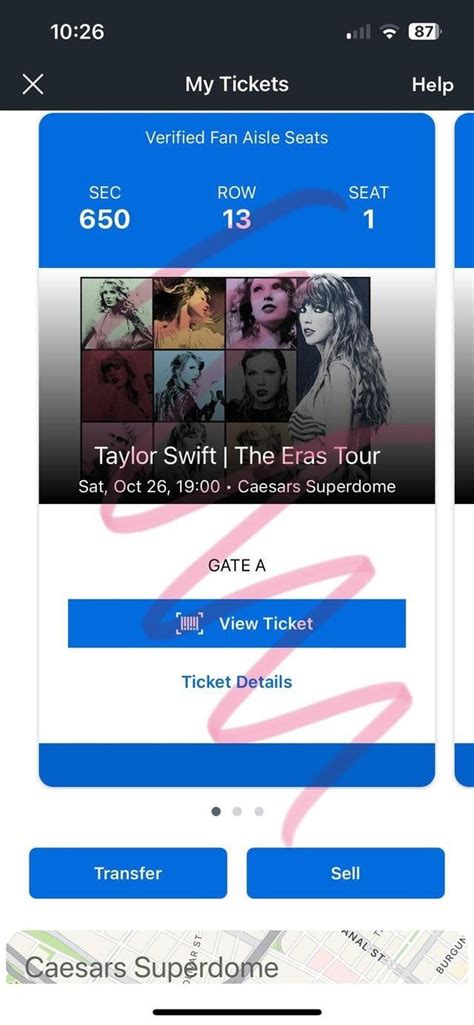Image resolution: width=474 pixels, height=1025 pixels.
Task: Tap the Verified Fan Aisle Seats header
Action: pos(237,138)
